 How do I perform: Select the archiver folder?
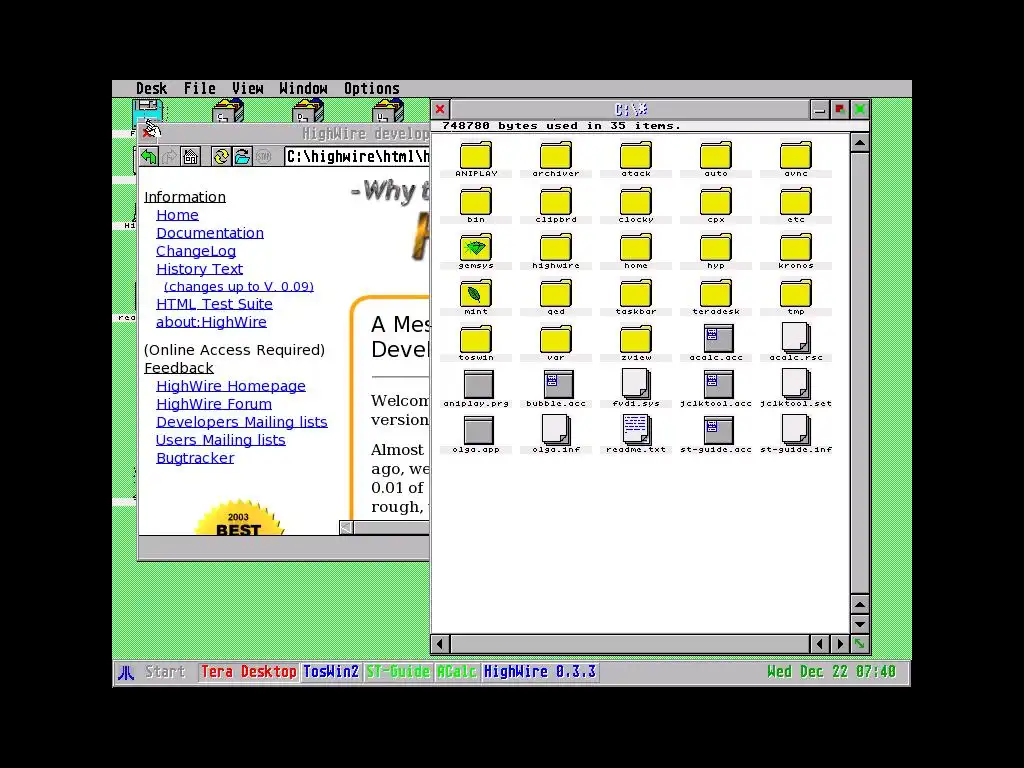[x=556, y=159]
